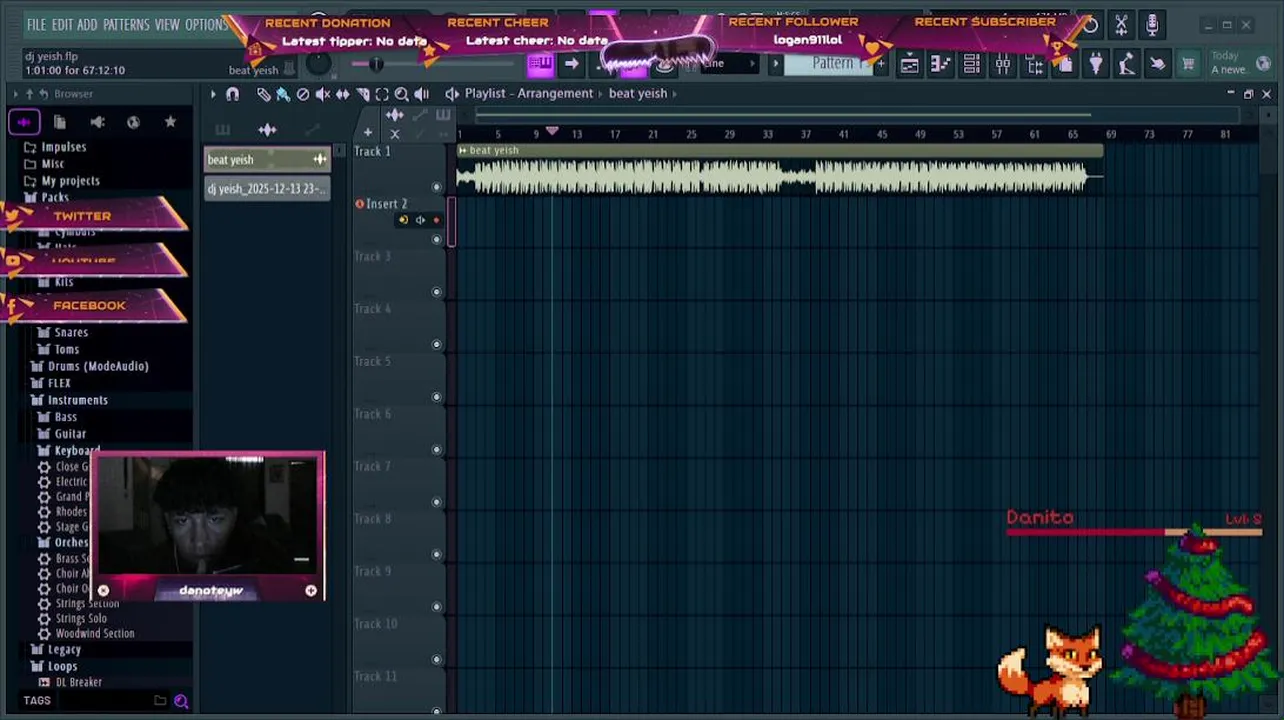This screenshot has height=720, width=1284.
Task: Select the Paint brush tool
Action: (283, 94)
